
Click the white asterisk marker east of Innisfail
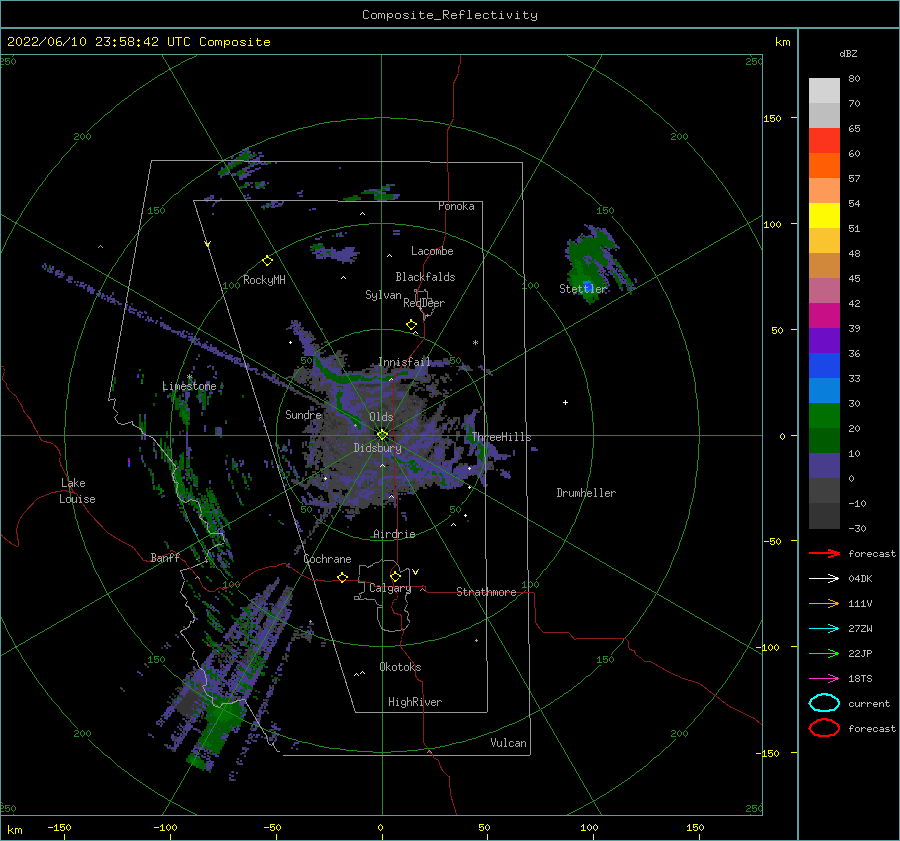coord(475,343)
